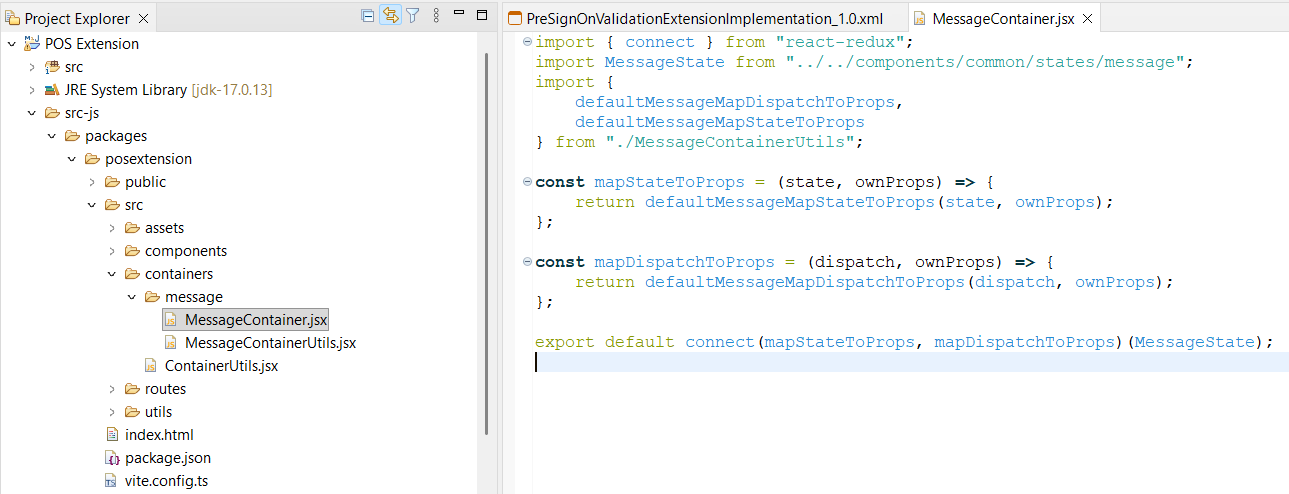Image resolution: width=1289 pixels, height=494 pixels.
Task: Fold the import block in editor
Action: [526, 42]
